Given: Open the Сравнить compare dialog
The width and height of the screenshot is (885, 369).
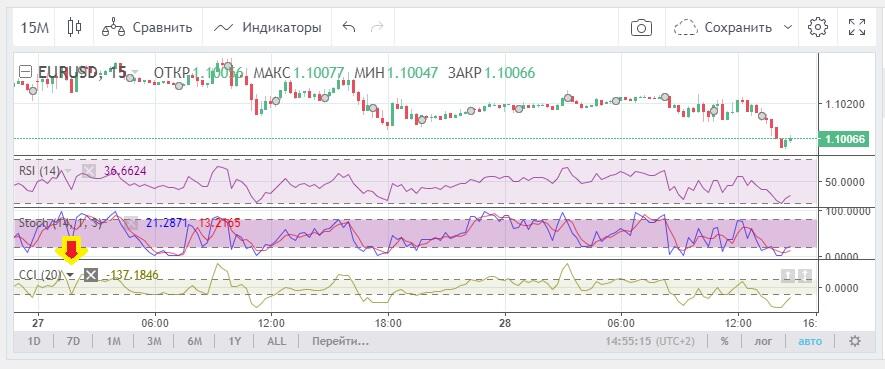Looking at the screenshot, I should tap(147, 27).
